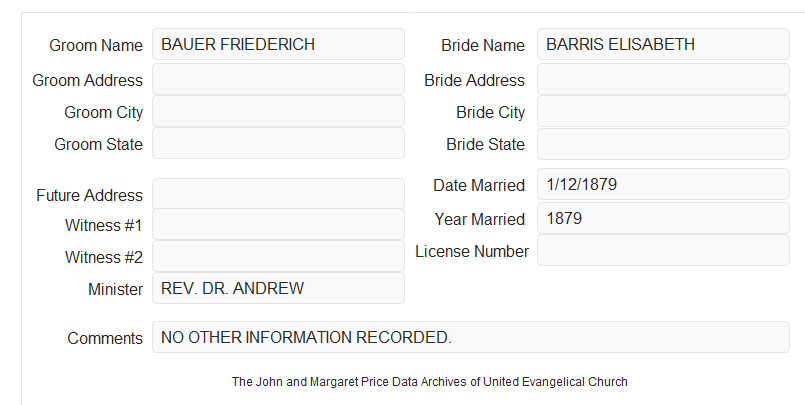805x405 pixels.
Task: Focus the Groom Address input
Action: tap(278, 79)
